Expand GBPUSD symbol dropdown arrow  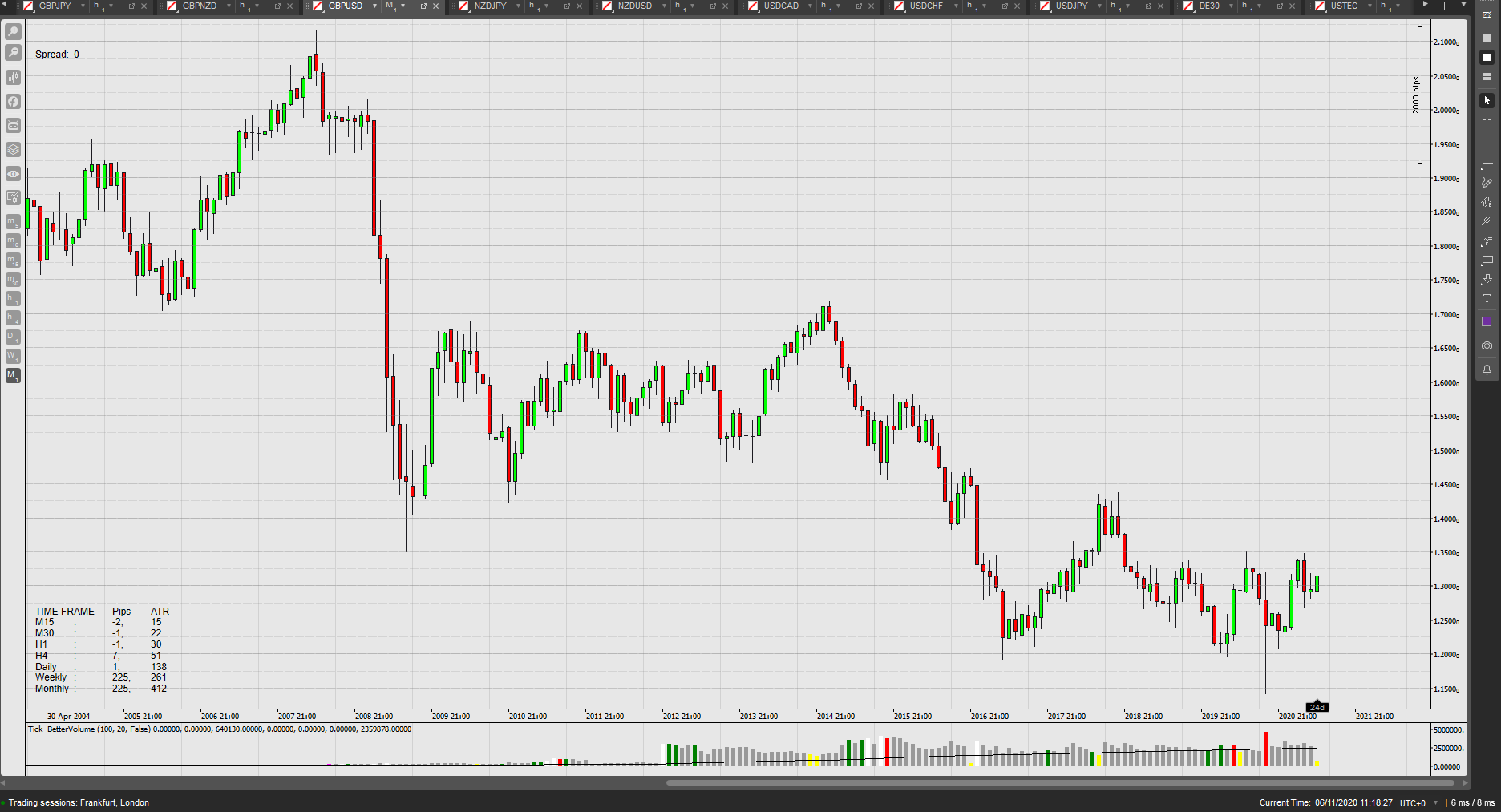tap(374, 6)
